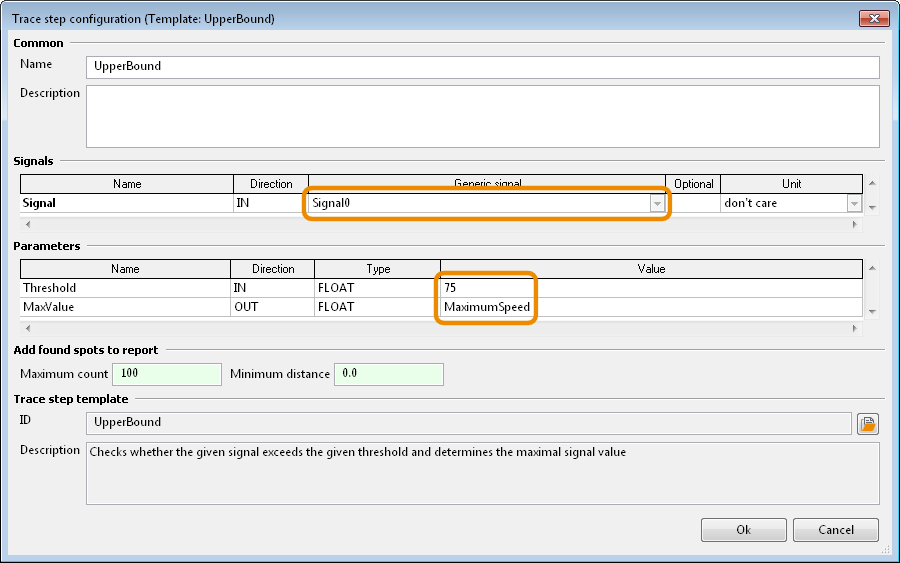Image resolution: width=900 pixels, height=563 pixels.
Task: Click into the empty Common Description box
Action: coord(483,117)
